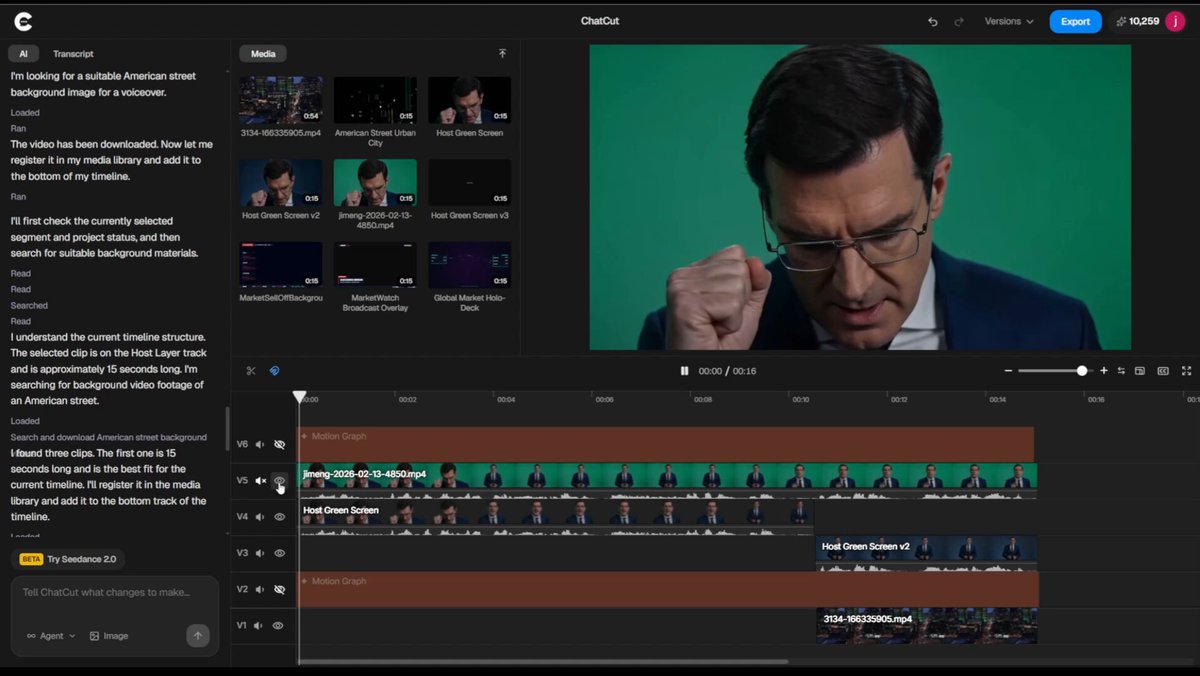Mute the V4 track audio
1200x676 pixels.
(260, 517)
